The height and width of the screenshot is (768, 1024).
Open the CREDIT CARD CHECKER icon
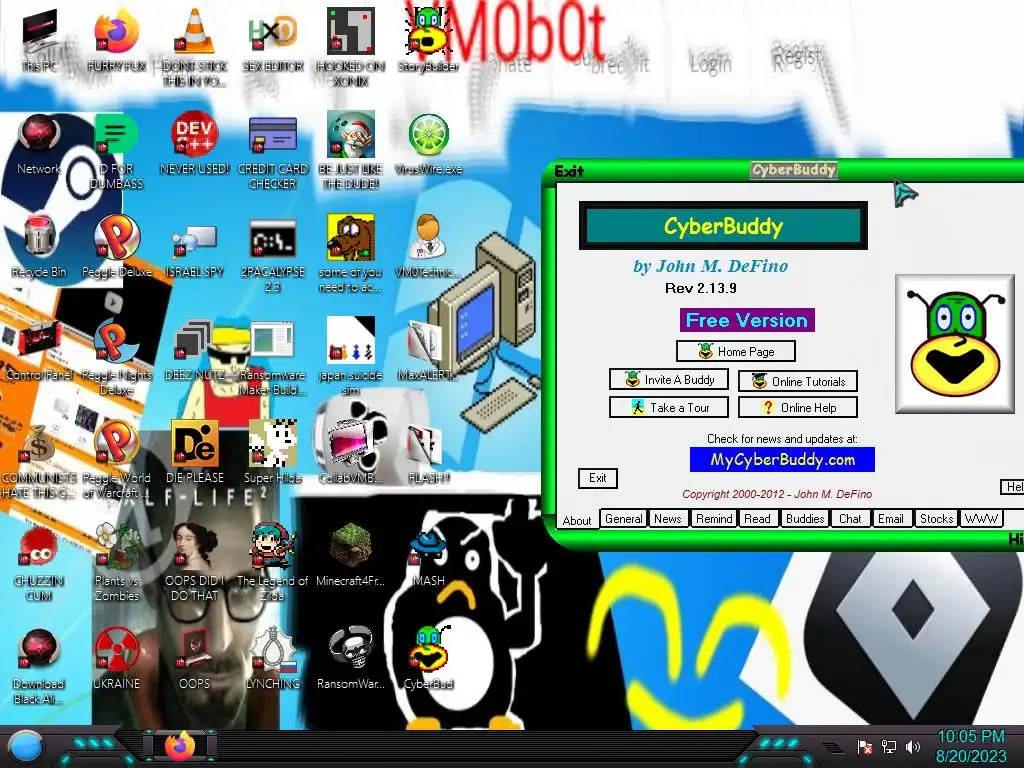click(273, 152)
